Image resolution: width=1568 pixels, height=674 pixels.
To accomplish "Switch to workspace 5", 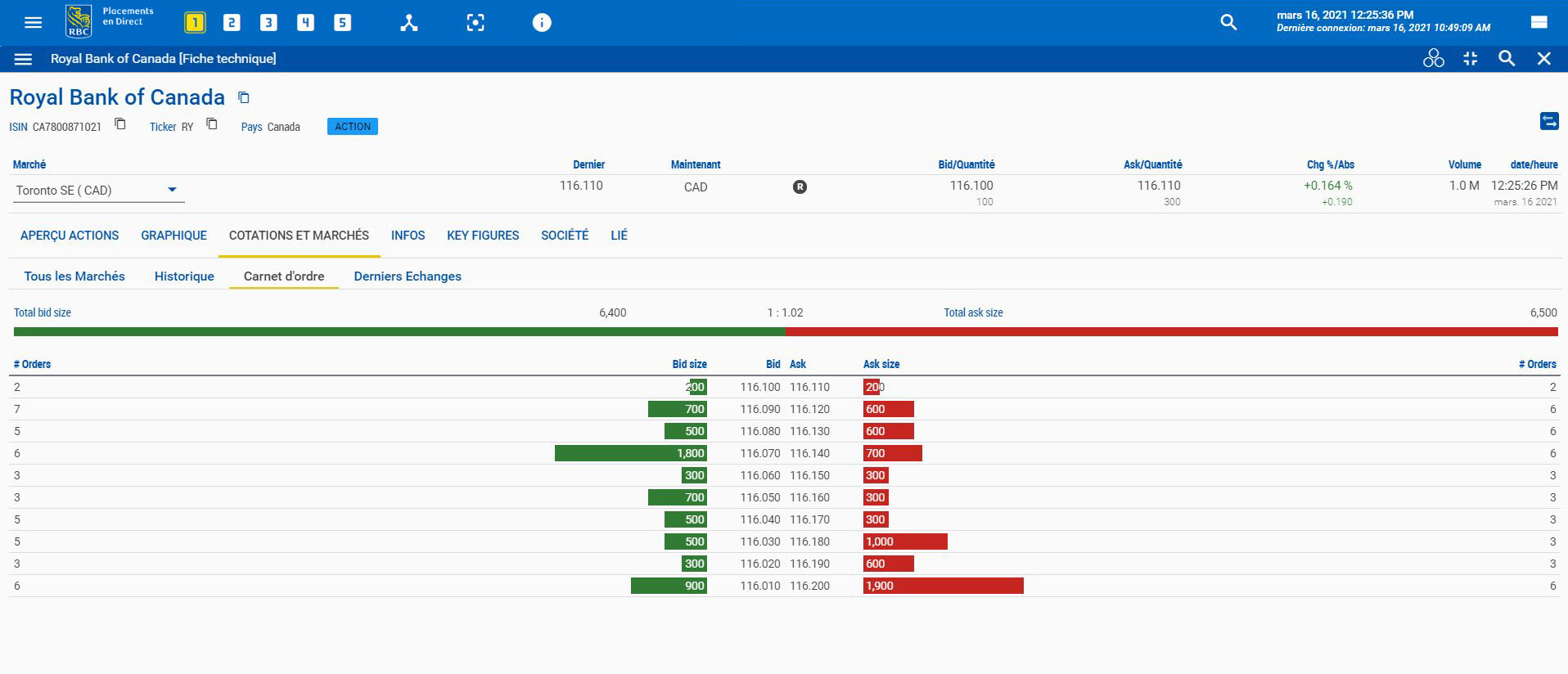I will click(342, 23).
